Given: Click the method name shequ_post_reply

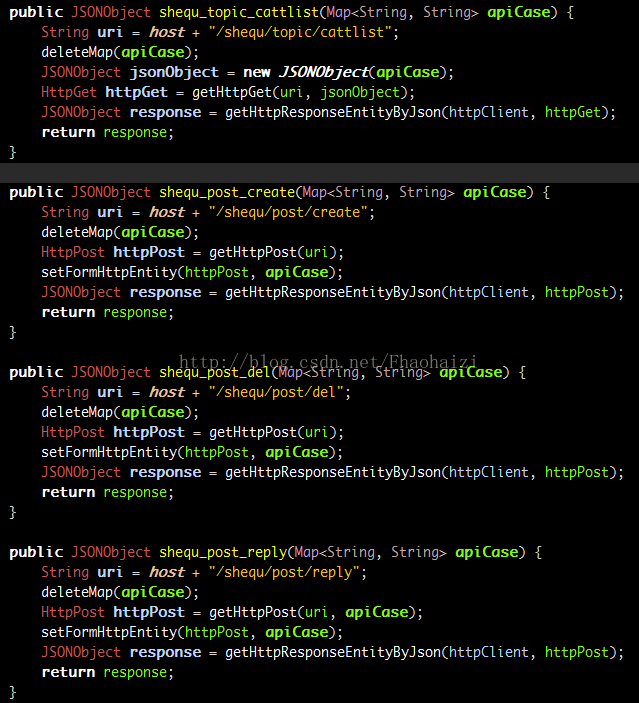Looking at the screenshot, I should [223, 552].
